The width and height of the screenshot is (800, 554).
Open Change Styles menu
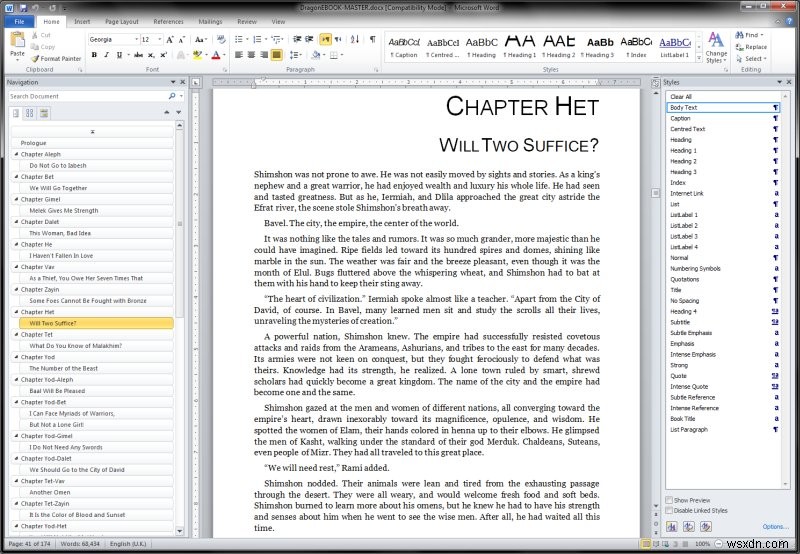pyautogui.click(x=716, y=47)
